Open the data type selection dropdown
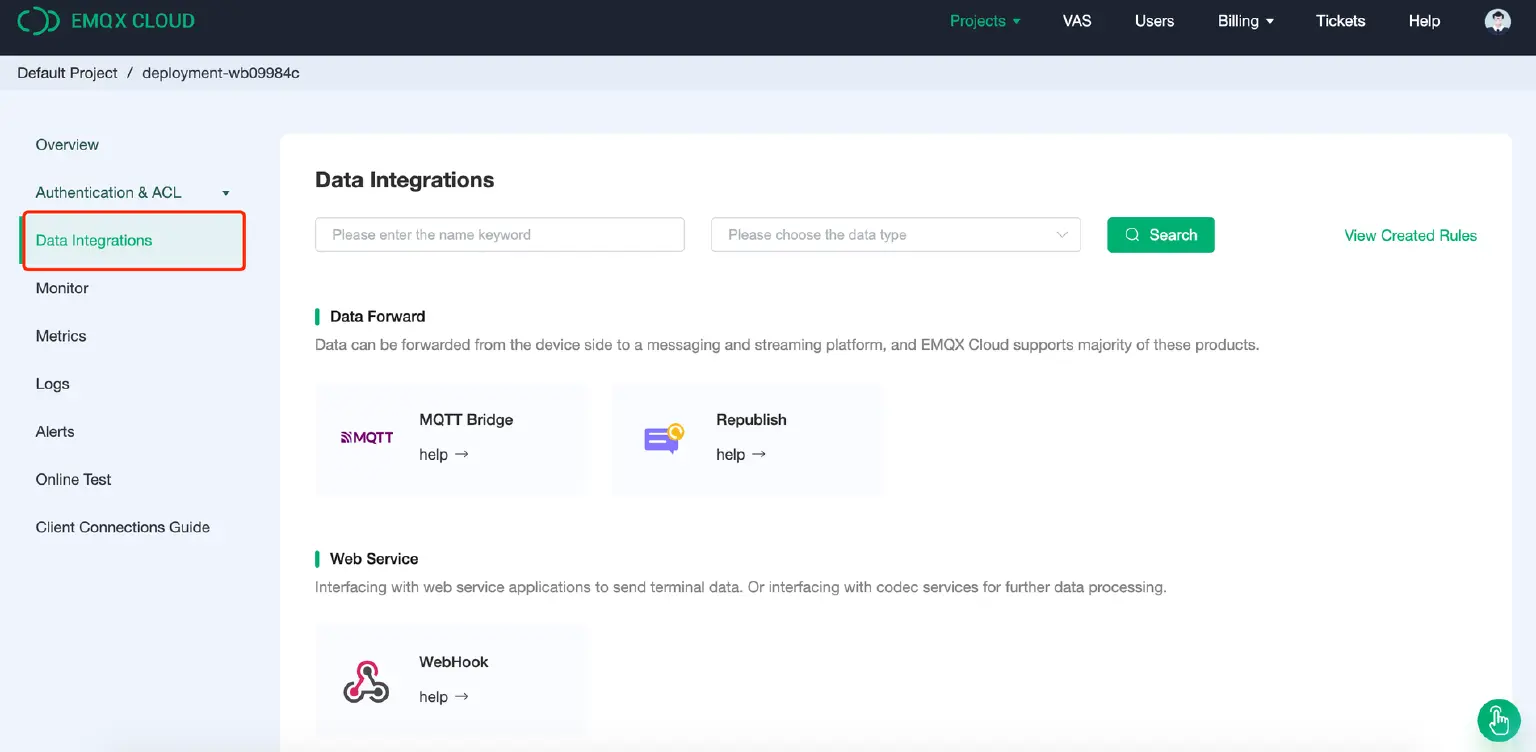 tap(895, 234)
